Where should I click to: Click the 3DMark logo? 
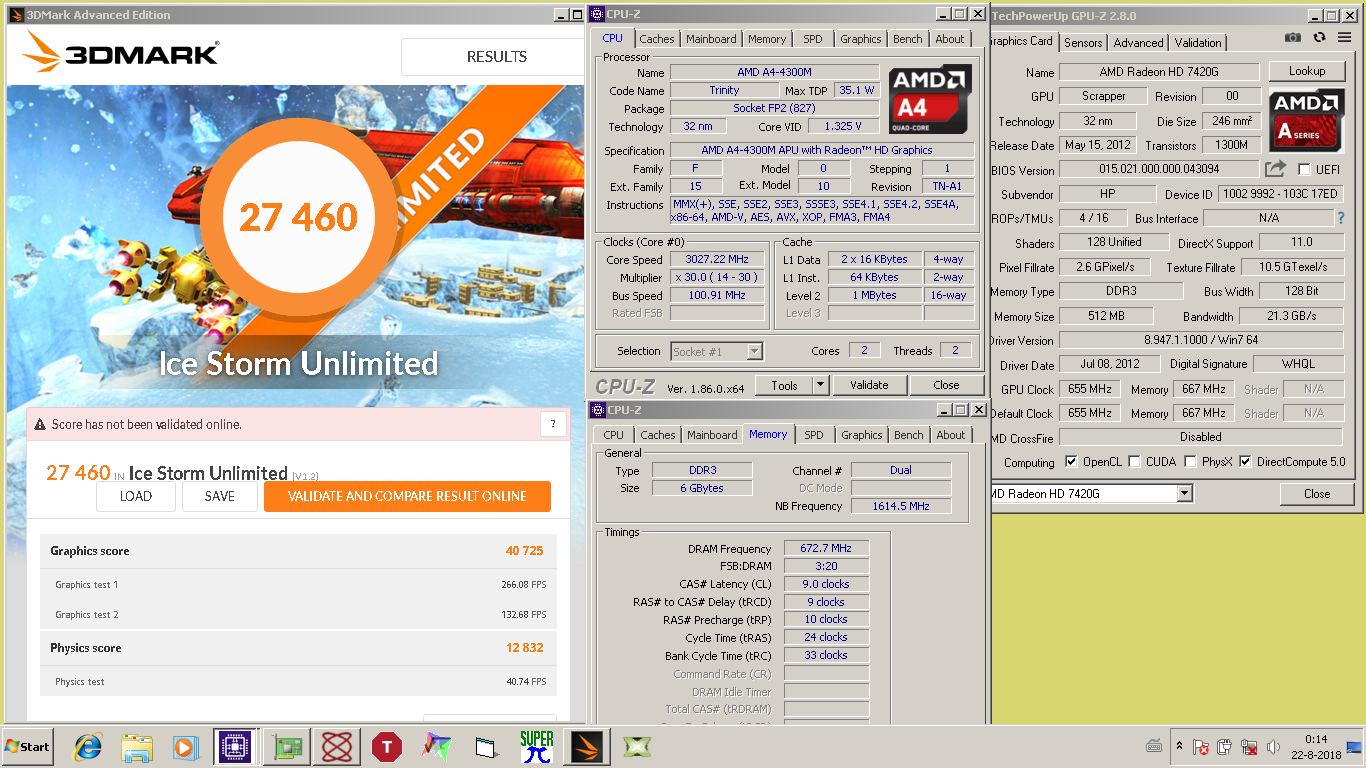121,52
